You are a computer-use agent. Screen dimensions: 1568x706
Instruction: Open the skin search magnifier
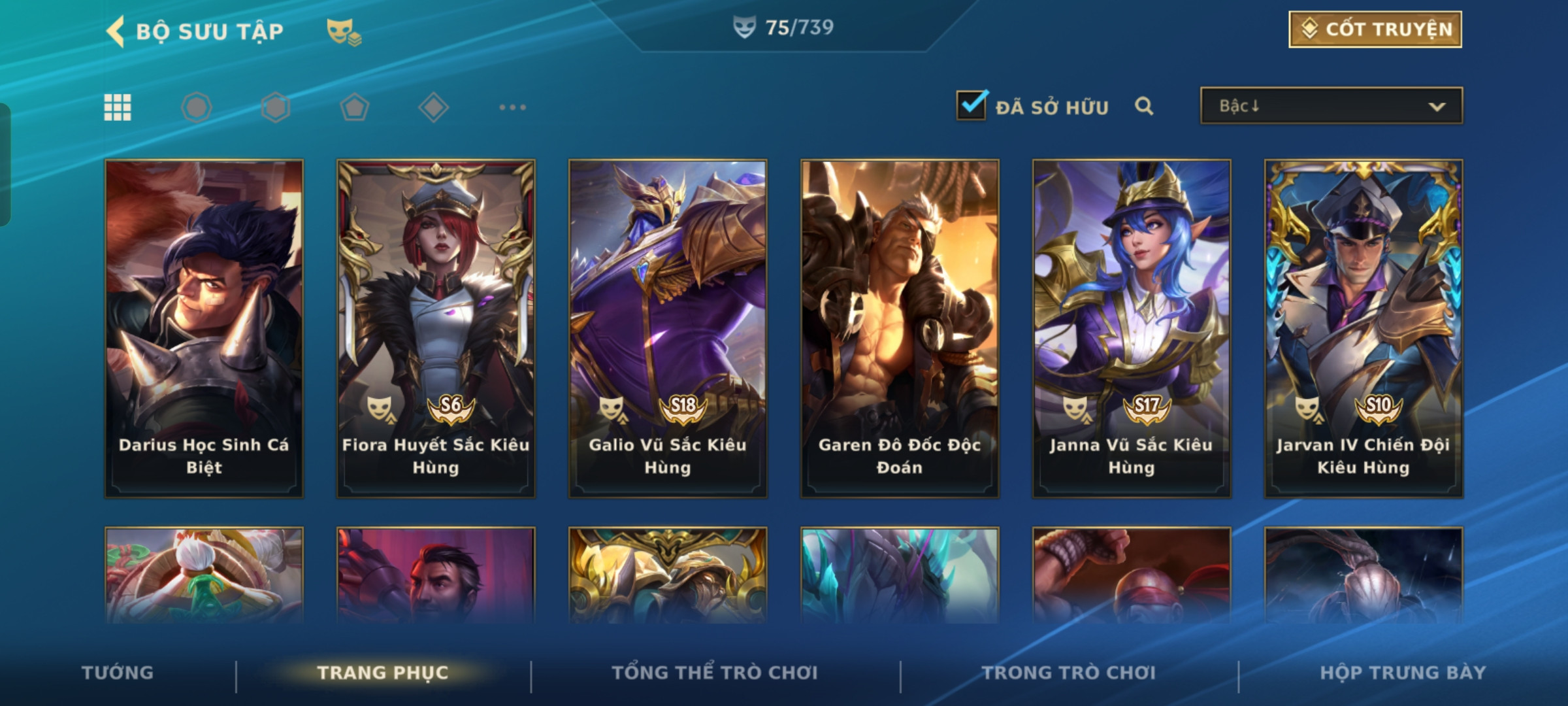1144,106
